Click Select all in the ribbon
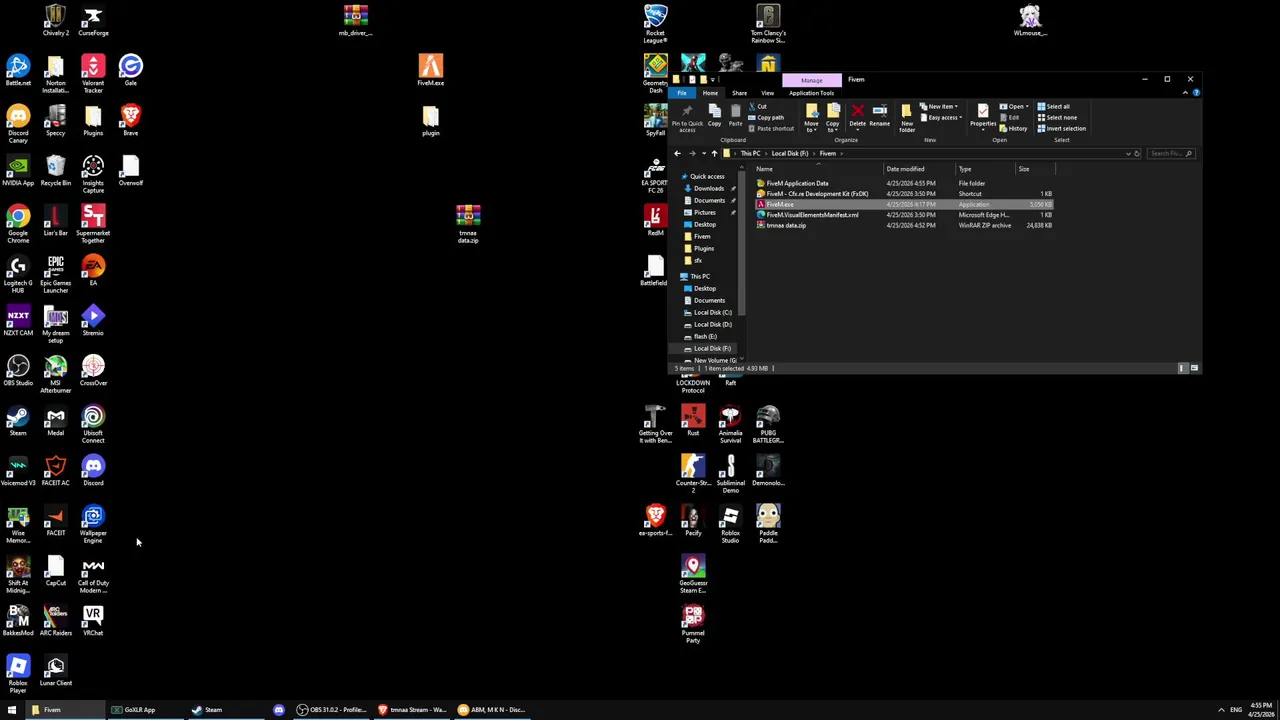1280x720 pixels. 1054,106
